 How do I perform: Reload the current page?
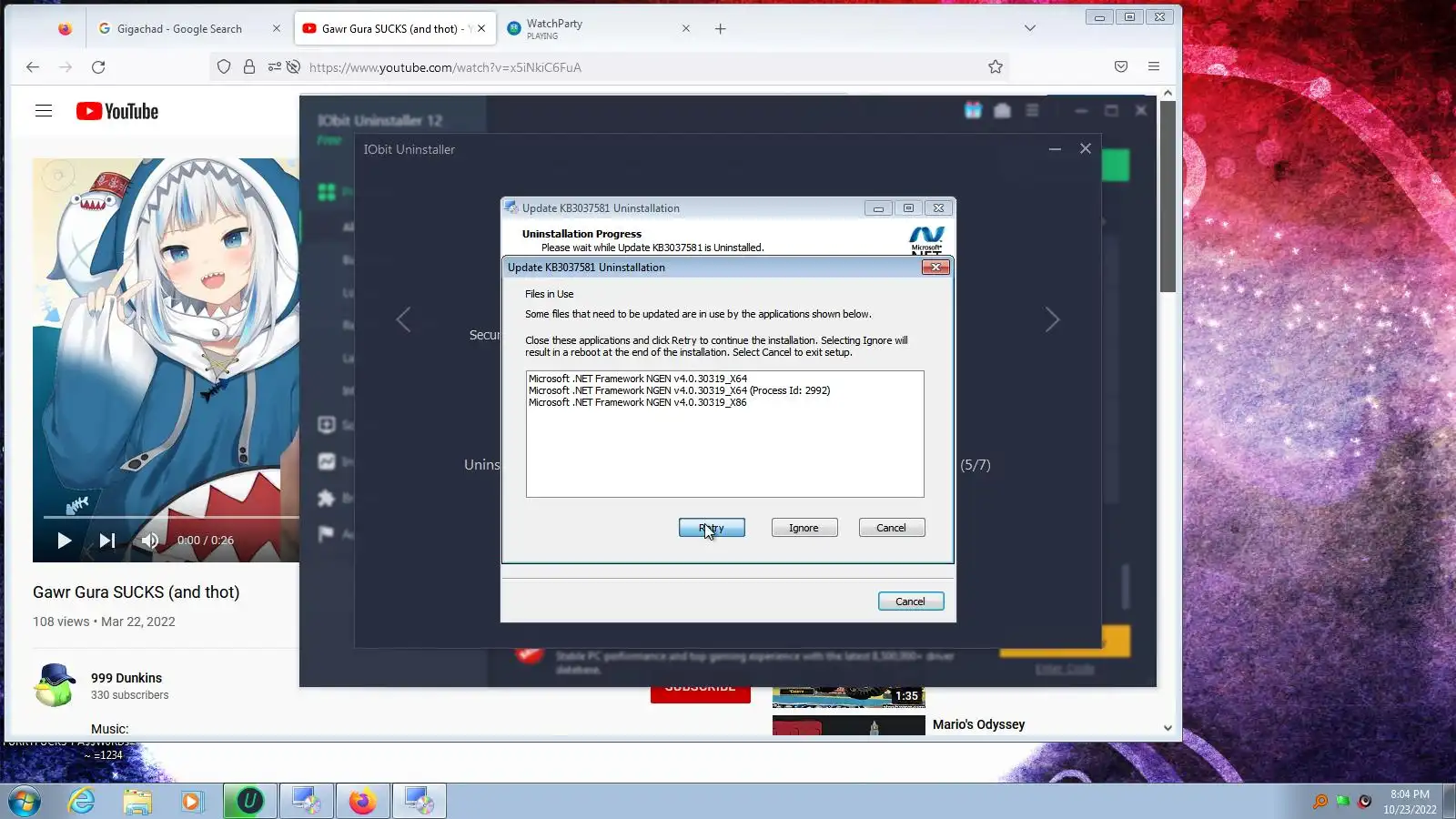pyautogui.click(x=98, y=66)
